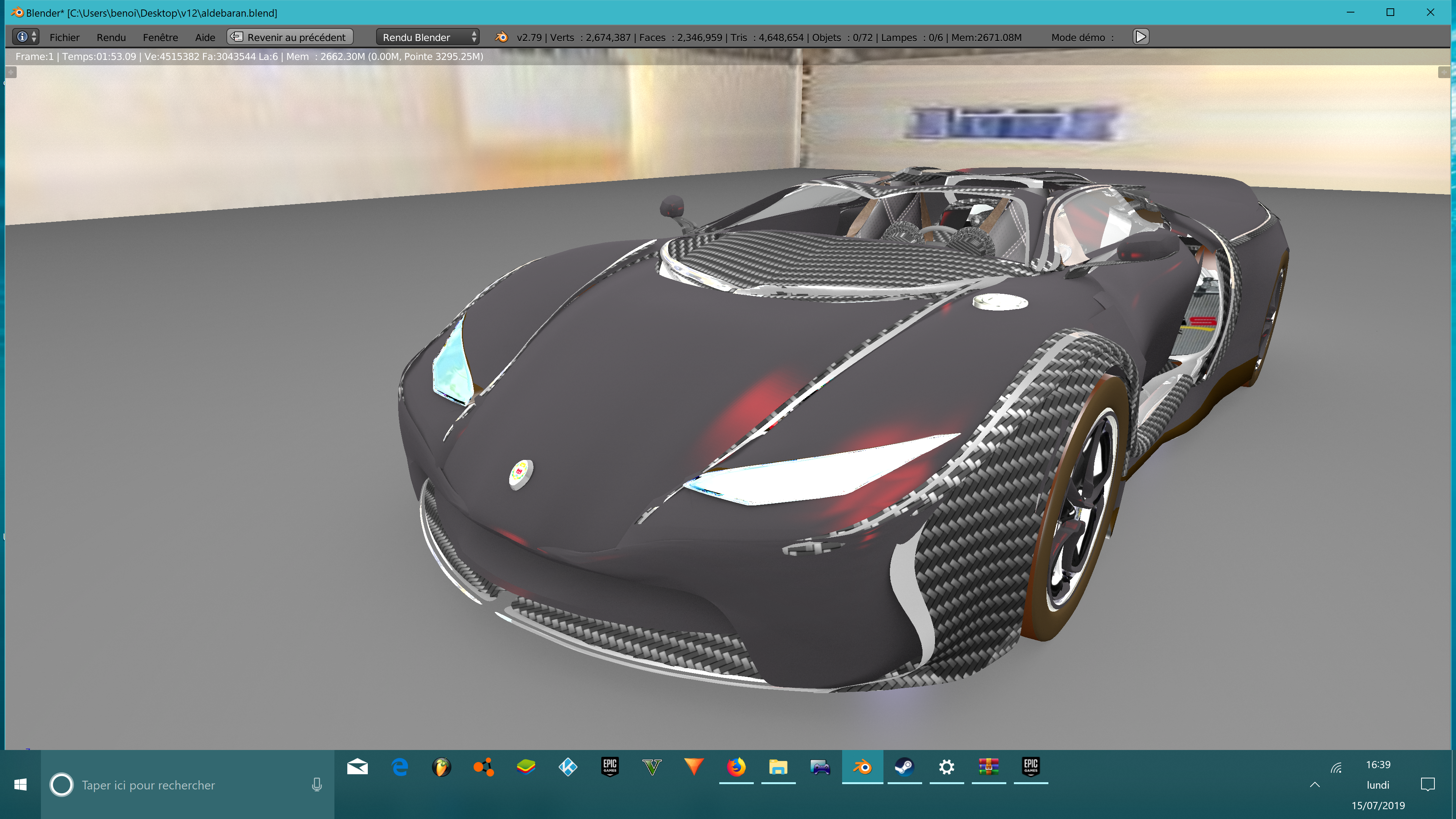Click the window title aldebaran.blend path
The image size is (1456, 819).
pos(172,13)
